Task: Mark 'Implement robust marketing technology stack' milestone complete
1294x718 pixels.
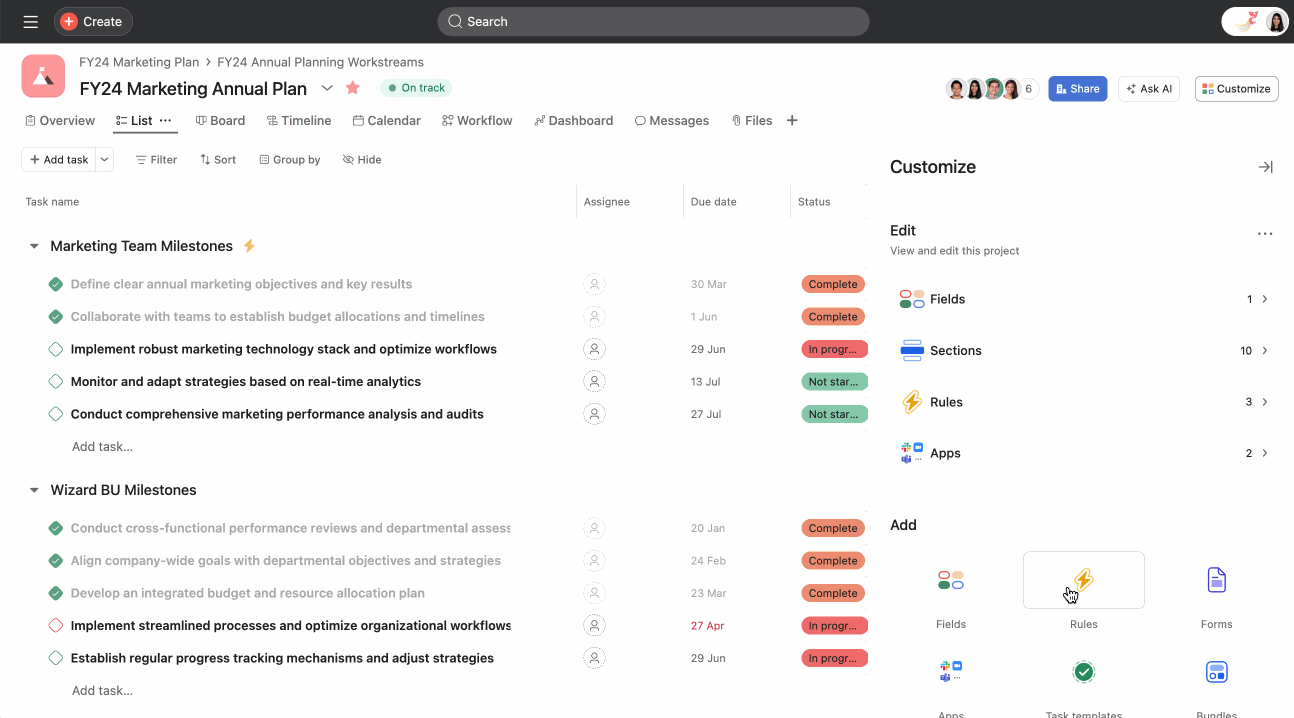Action: pos(56,349)
